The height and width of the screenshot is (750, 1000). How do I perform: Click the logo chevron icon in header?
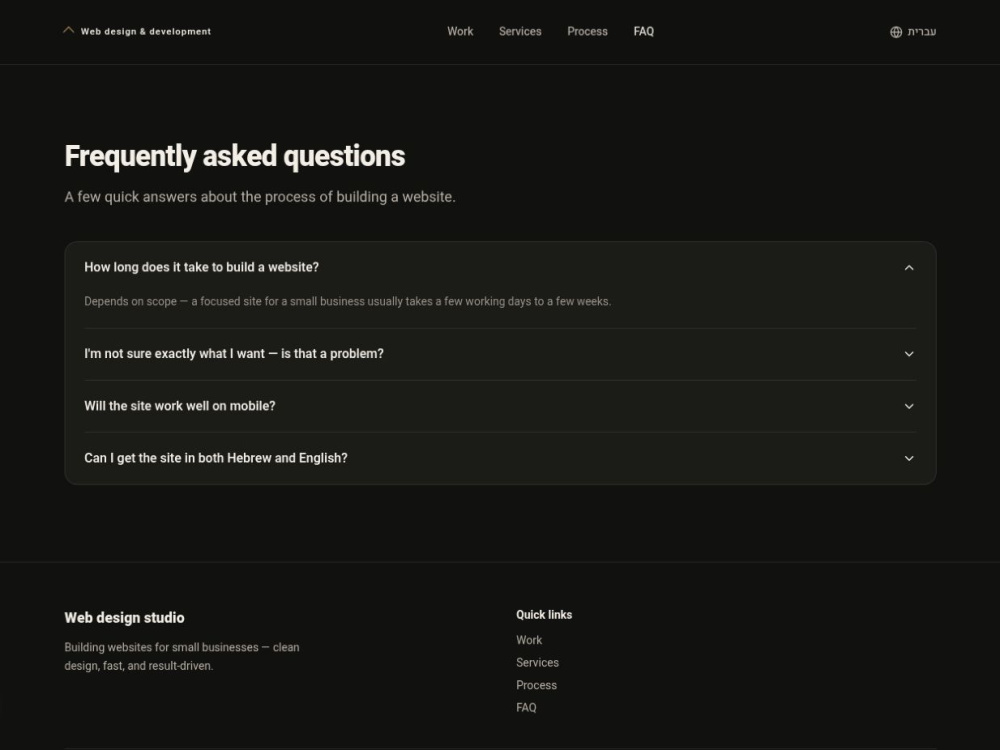coord(68,30)
